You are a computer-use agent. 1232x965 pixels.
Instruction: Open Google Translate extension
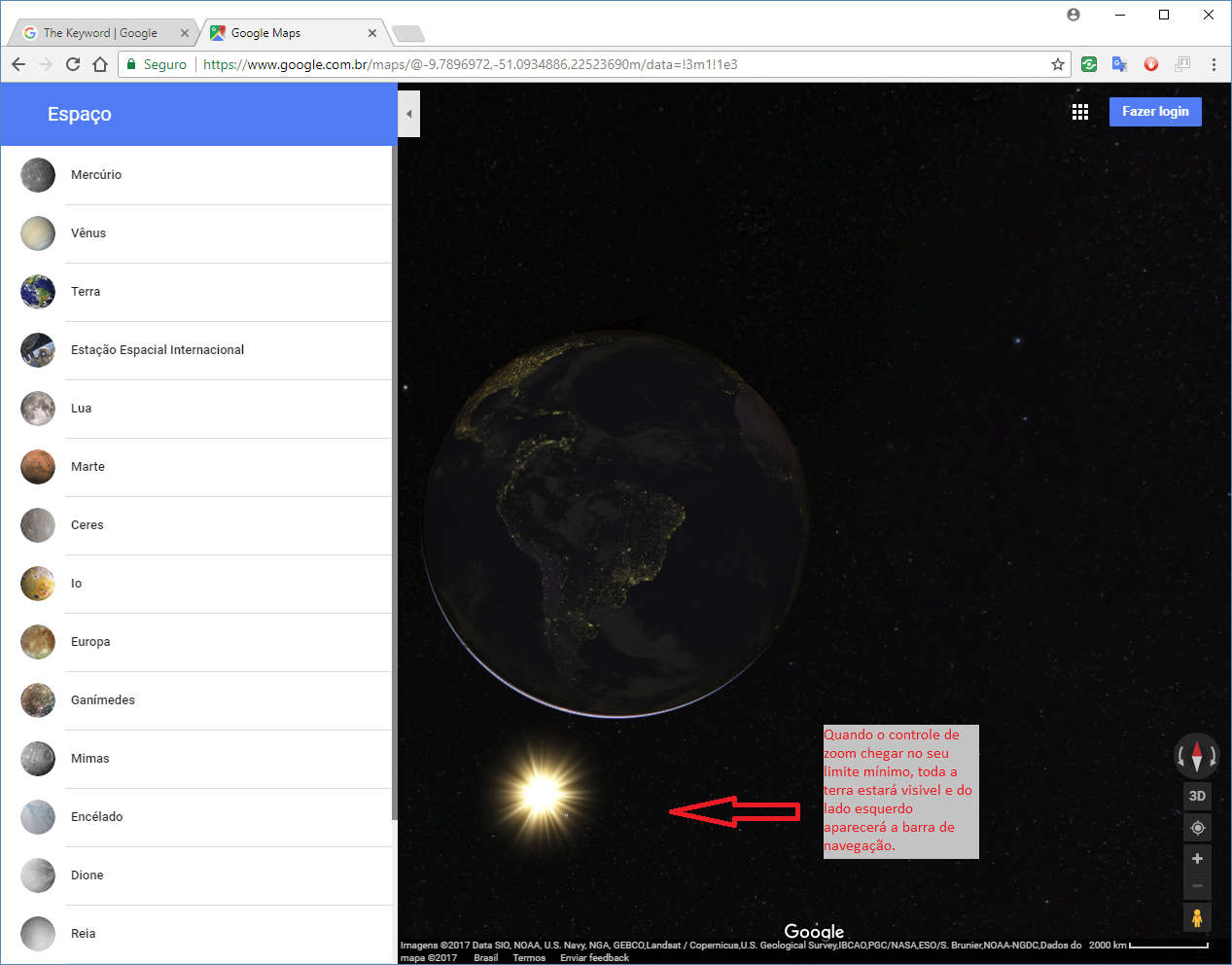tap(1120, 64)
